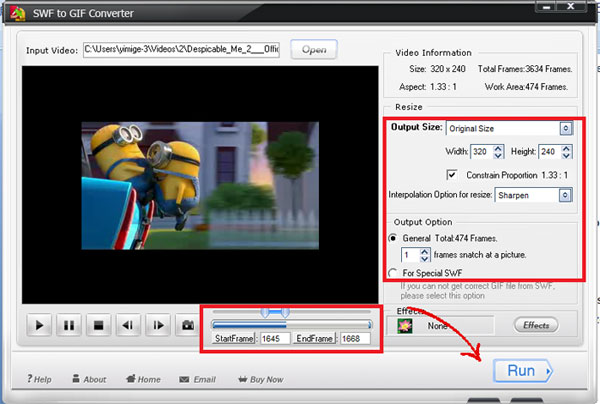The height and width of the screenshot is (404, 600).
Task: Select the For Special SWF radio button
Action: pyautogui.click(x=393, y=273)
